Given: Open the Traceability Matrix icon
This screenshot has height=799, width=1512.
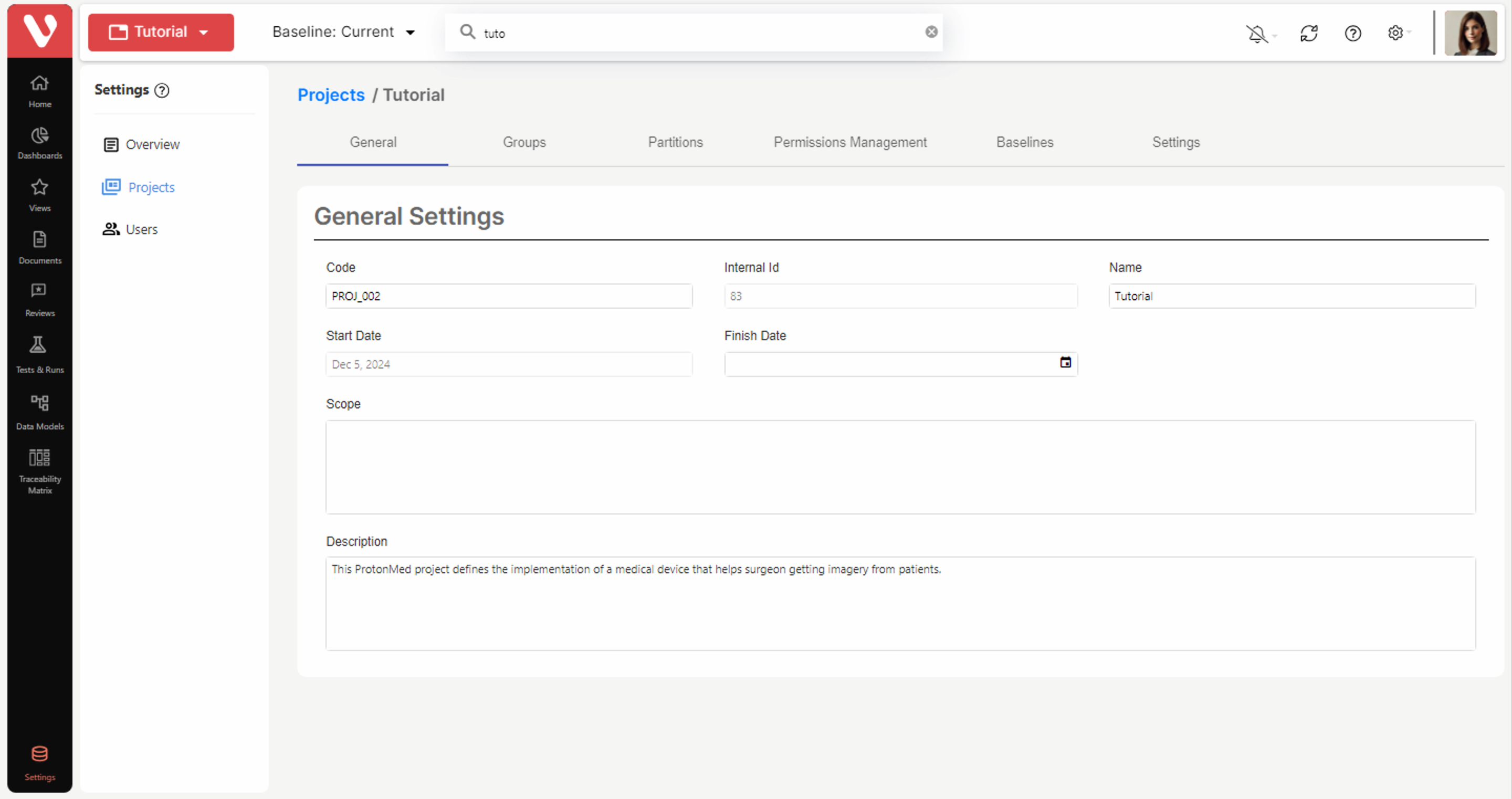Looking at the screenshot, I should click(39, 471).
